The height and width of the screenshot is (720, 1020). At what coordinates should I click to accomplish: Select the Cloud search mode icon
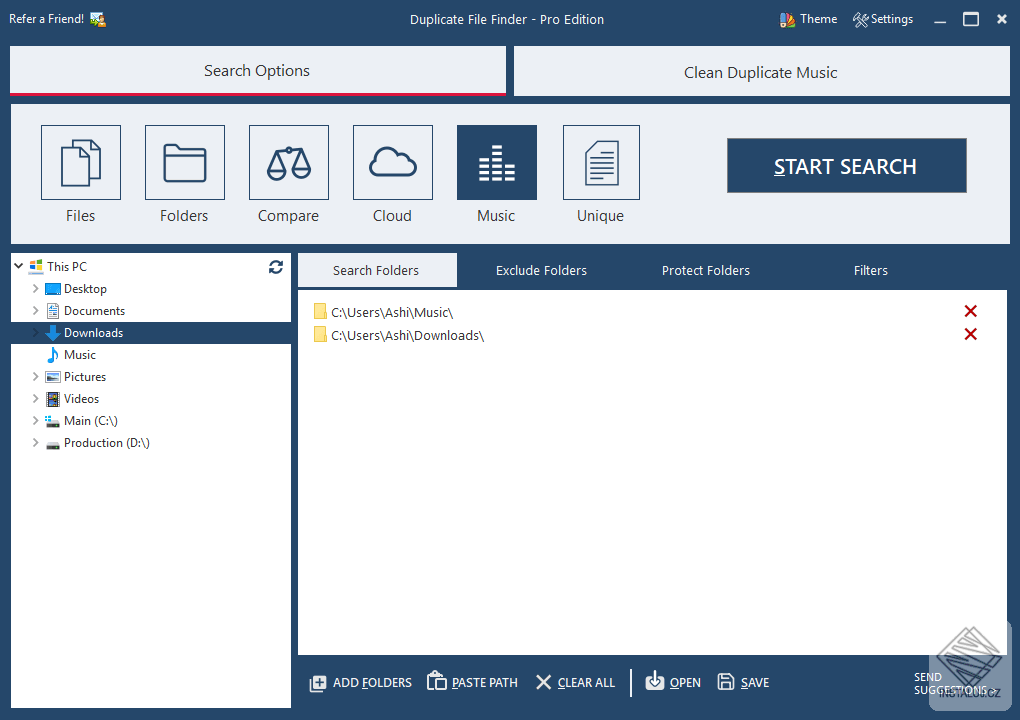pos(393,163)
